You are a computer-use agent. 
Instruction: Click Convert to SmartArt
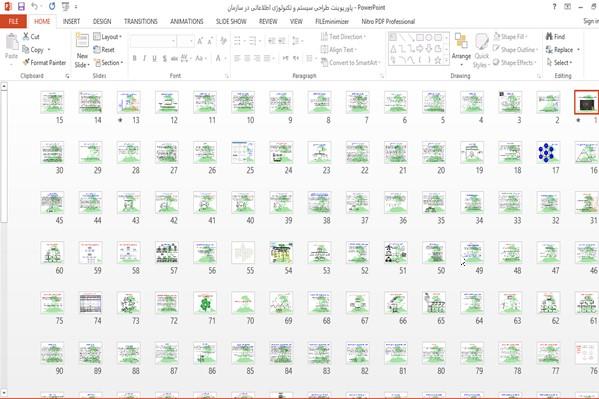(x=351, y=63)
